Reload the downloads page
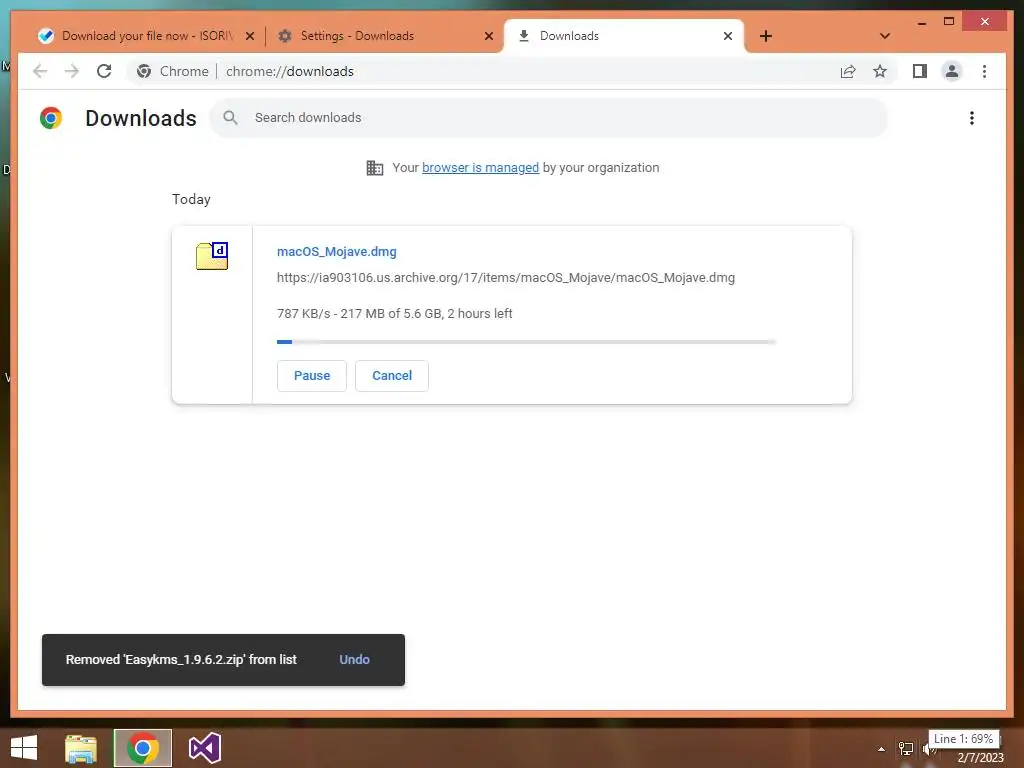 [104, 71]
